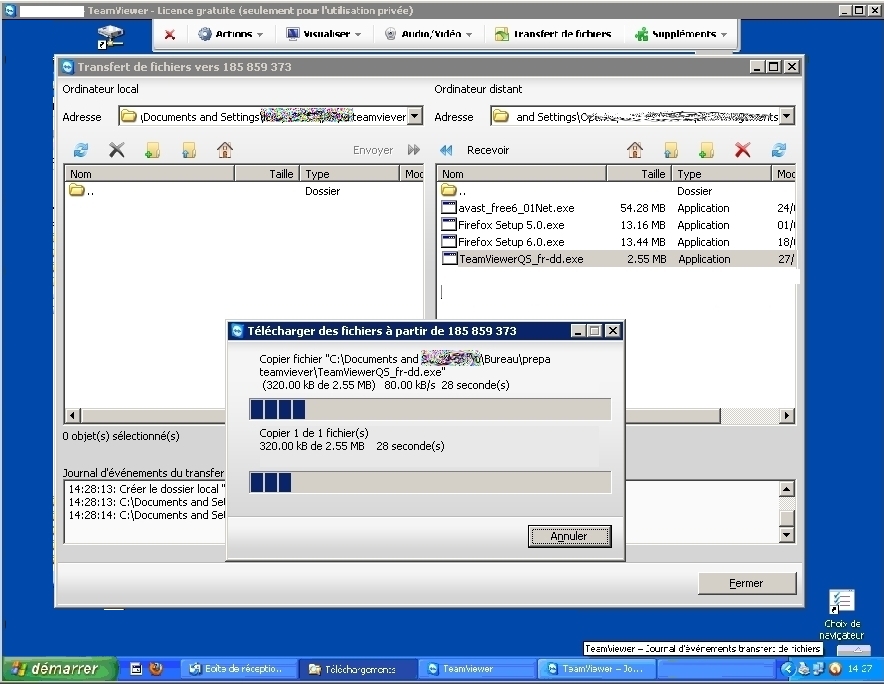Expand hidden system tray icons arrow

tap(788, 669)
